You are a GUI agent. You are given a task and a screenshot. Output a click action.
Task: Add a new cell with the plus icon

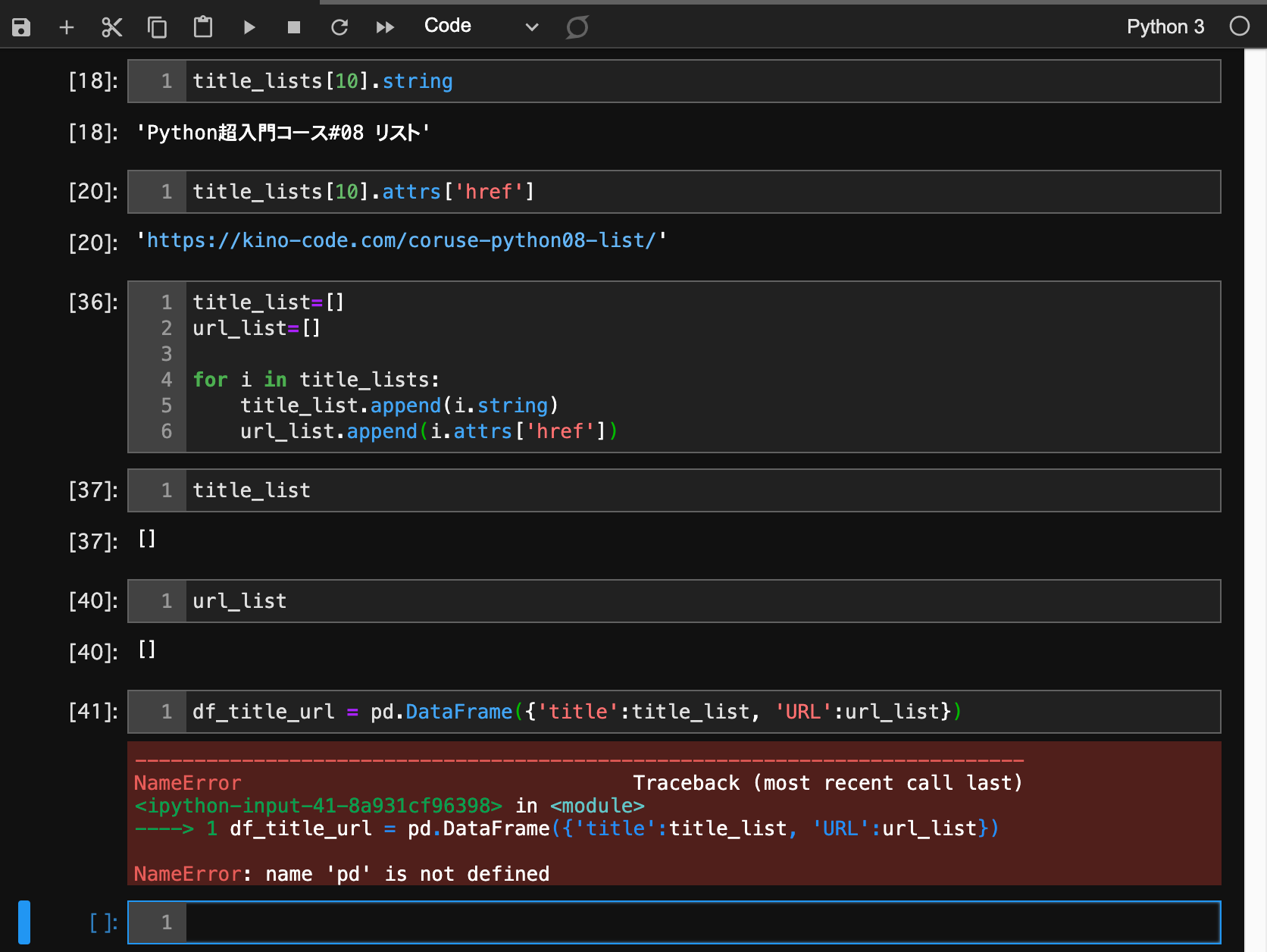point(67,26)
